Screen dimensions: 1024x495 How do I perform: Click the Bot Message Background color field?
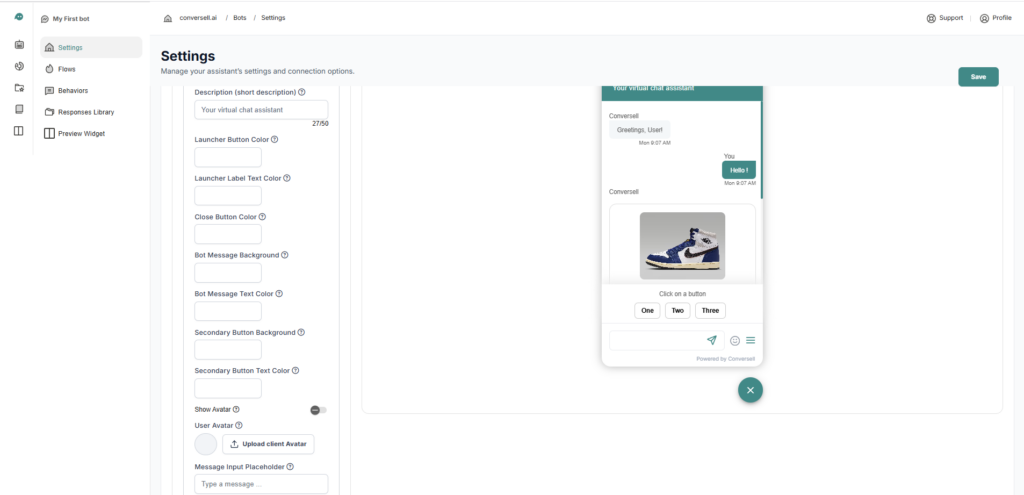pyautogui.click(x=228, y=273)
